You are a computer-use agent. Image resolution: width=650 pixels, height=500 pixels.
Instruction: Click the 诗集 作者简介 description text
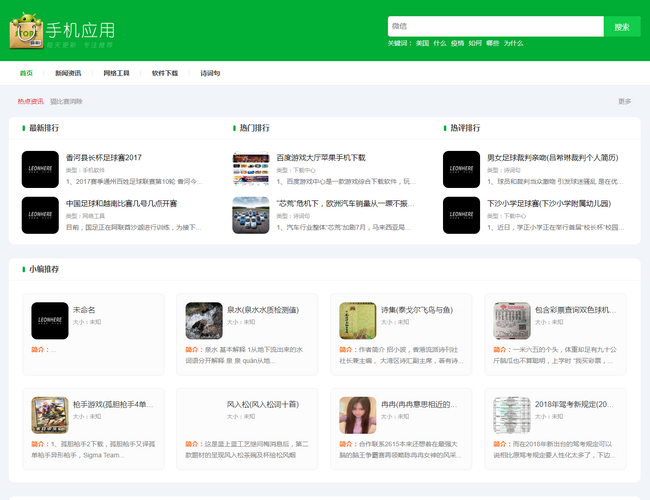401,355
